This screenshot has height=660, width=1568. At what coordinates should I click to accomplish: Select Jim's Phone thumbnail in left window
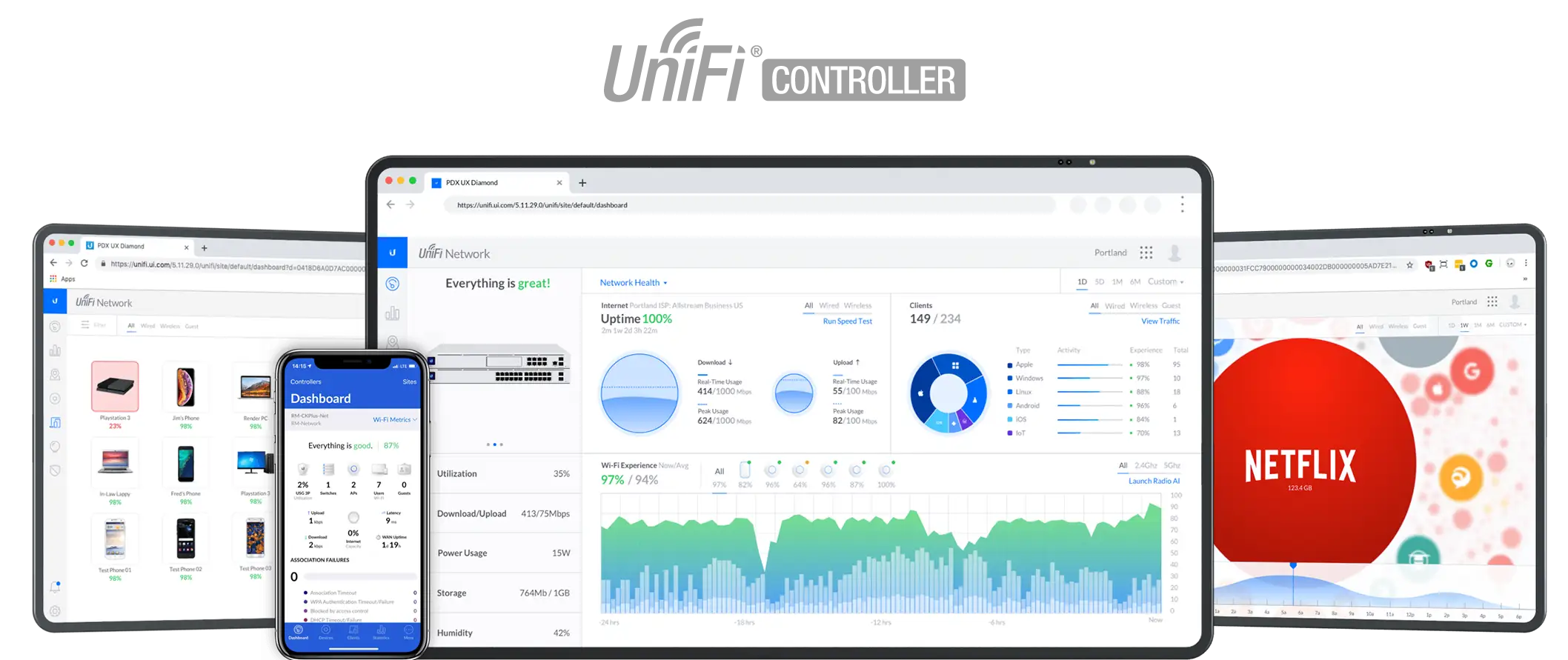185,387
